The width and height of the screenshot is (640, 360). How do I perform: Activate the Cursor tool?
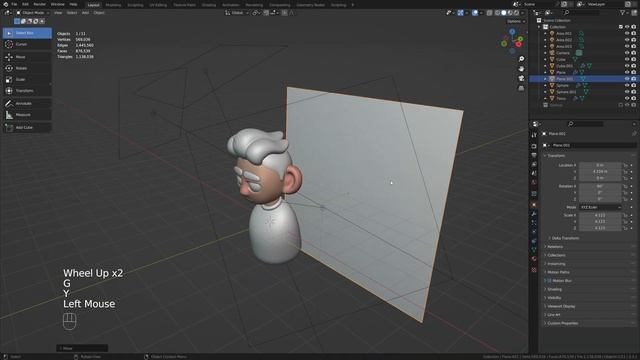(x=27, y=44)
